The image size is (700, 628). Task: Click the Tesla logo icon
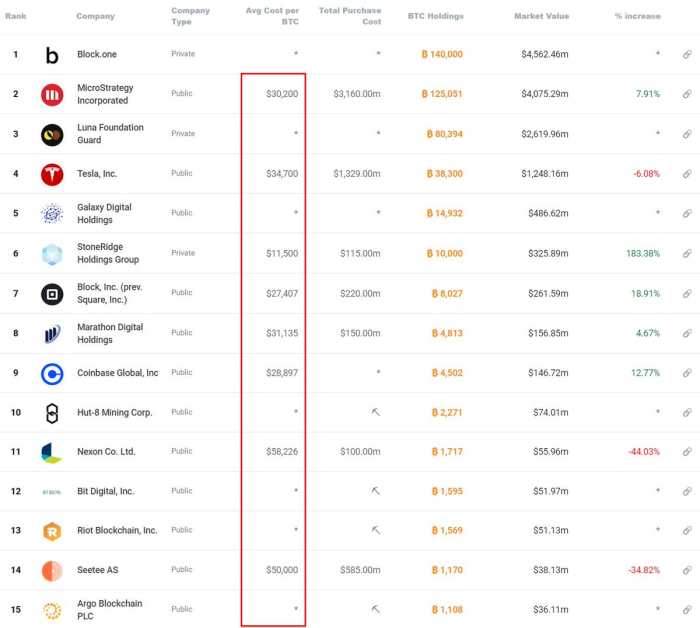52,174
